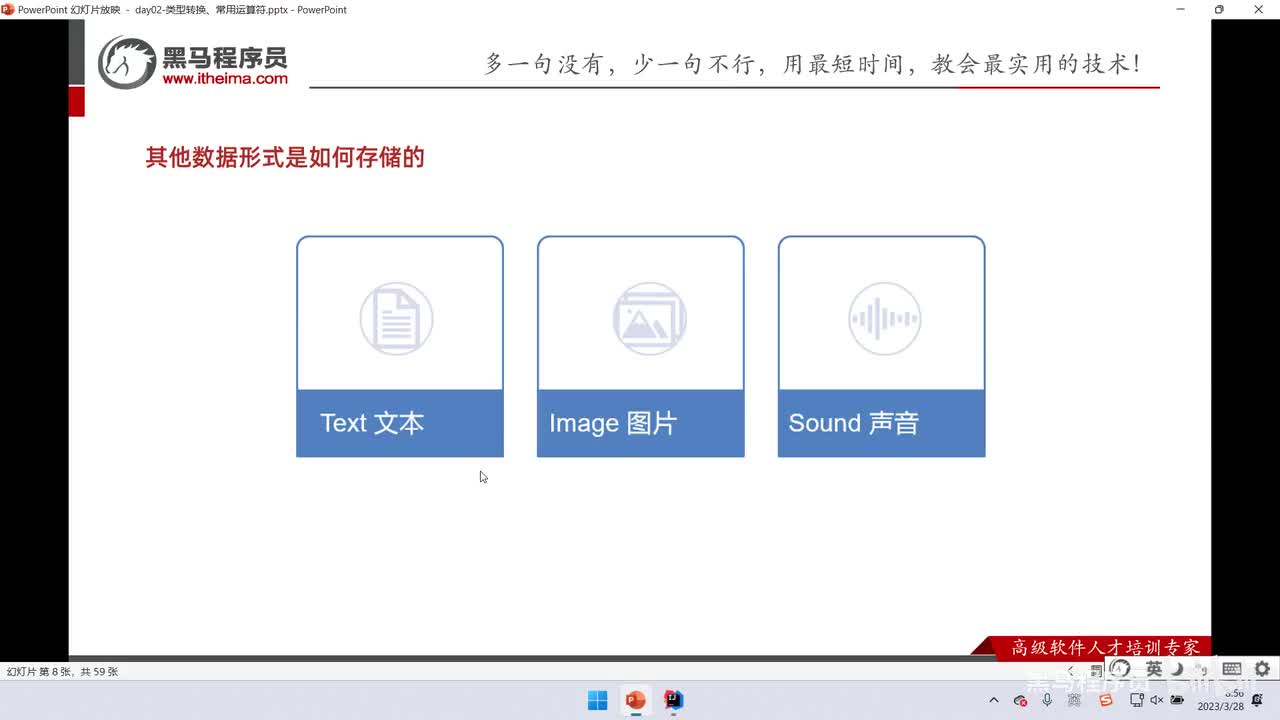This screenshot has height=720, width=1280.
Task: Open the slideshow slide-view button
Action: (x=1096, y=670)
